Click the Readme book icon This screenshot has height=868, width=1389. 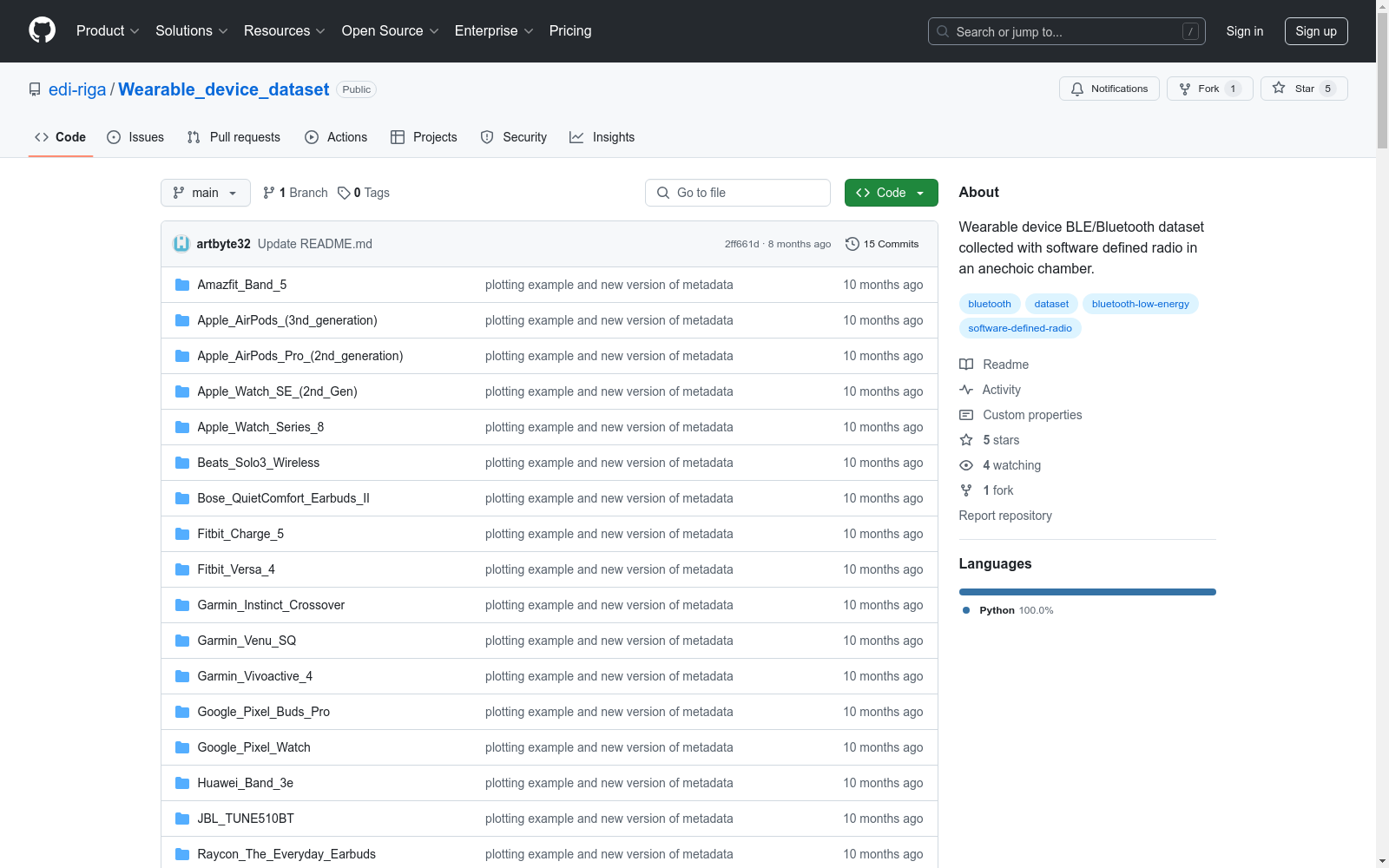966,365
